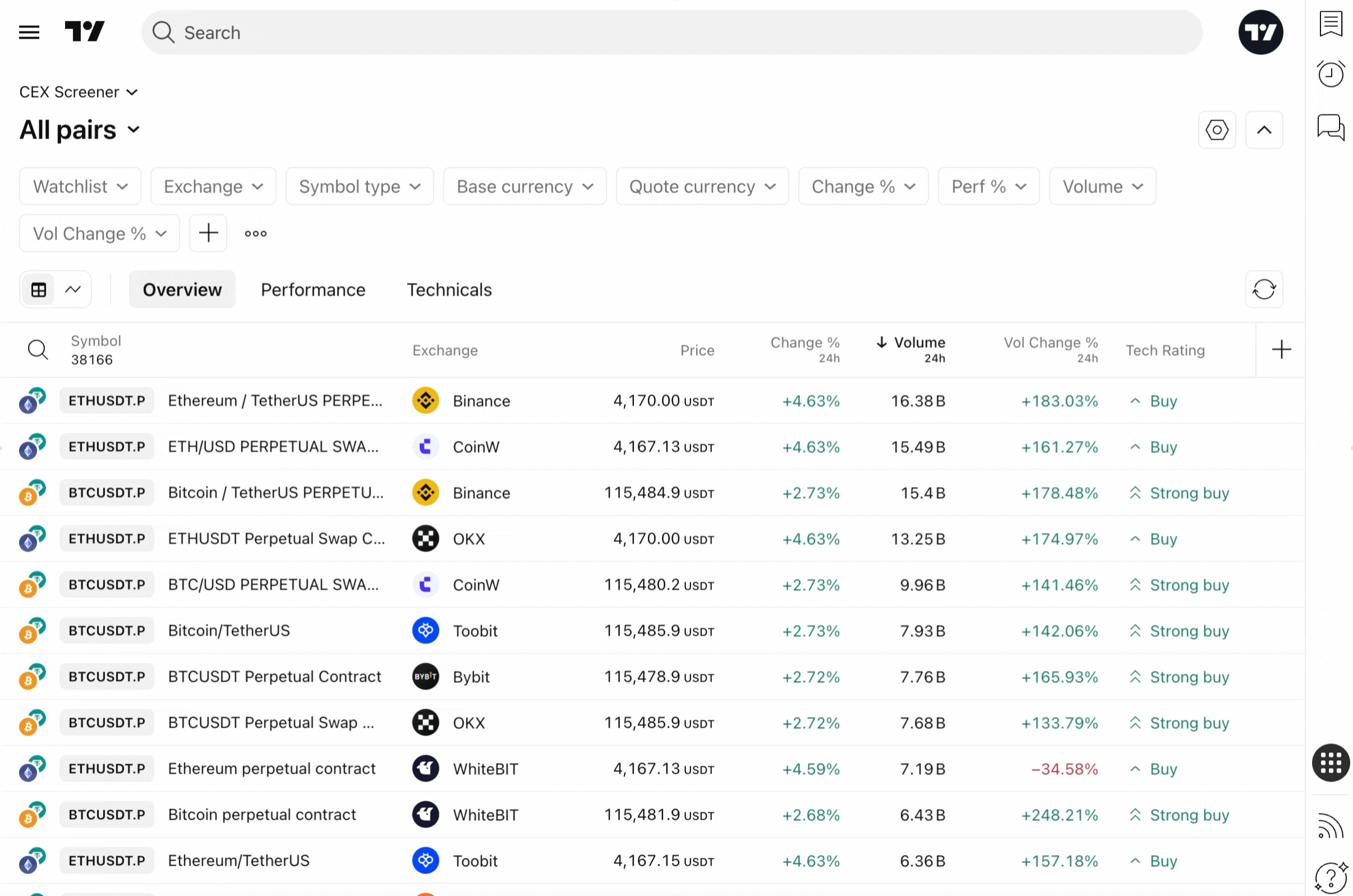Switch to the Technicals tab

pyautogui.click(x=449, y=290)
